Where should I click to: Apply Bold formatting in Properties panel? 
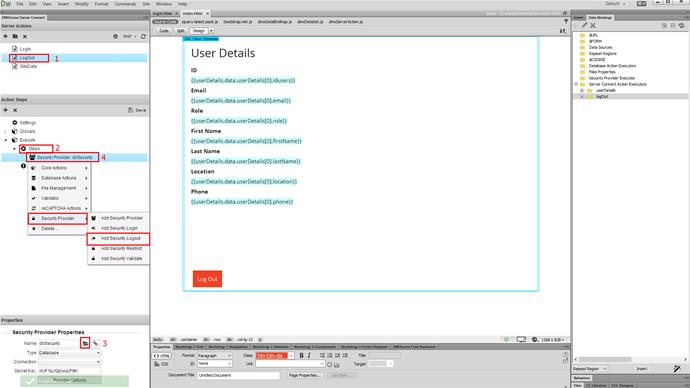[301, 355]
